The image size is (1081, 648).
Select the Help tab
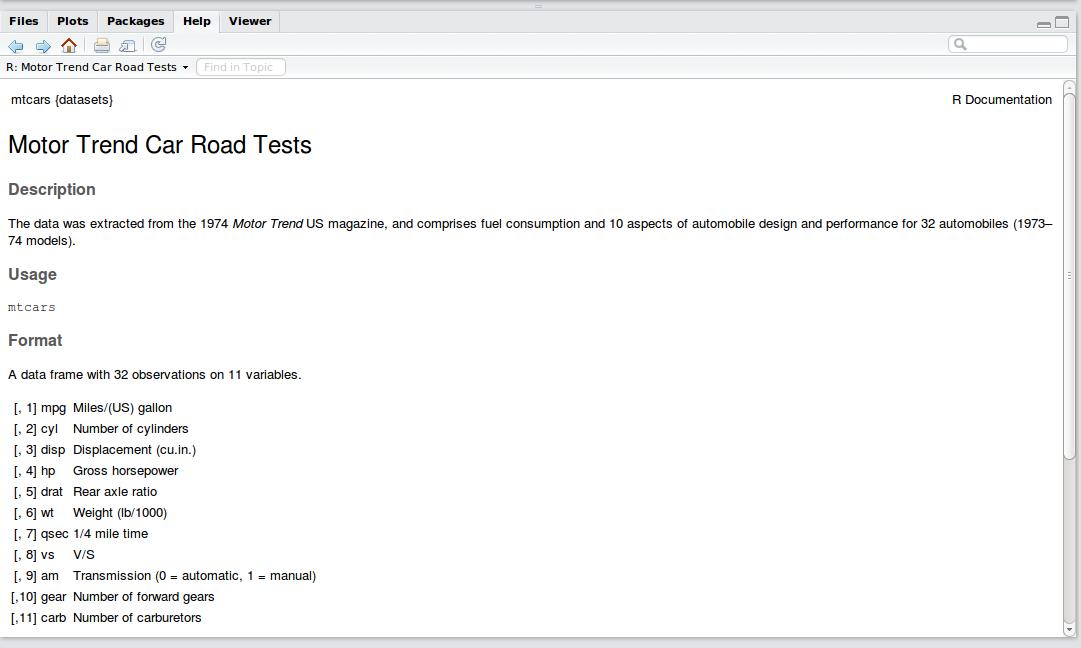pyautogui.click(x=197, y=21)
